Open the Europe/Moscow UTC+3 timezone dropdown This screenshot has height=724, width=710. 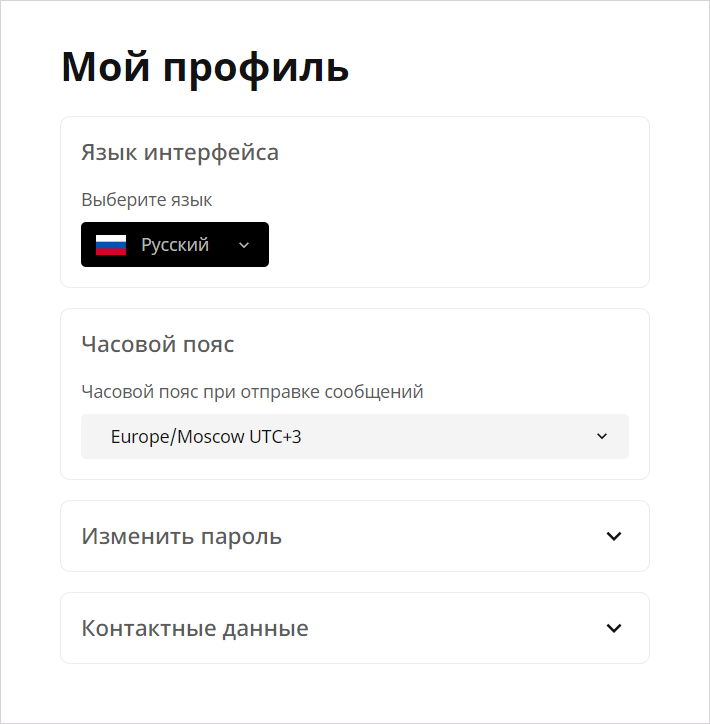coord(355,436)
